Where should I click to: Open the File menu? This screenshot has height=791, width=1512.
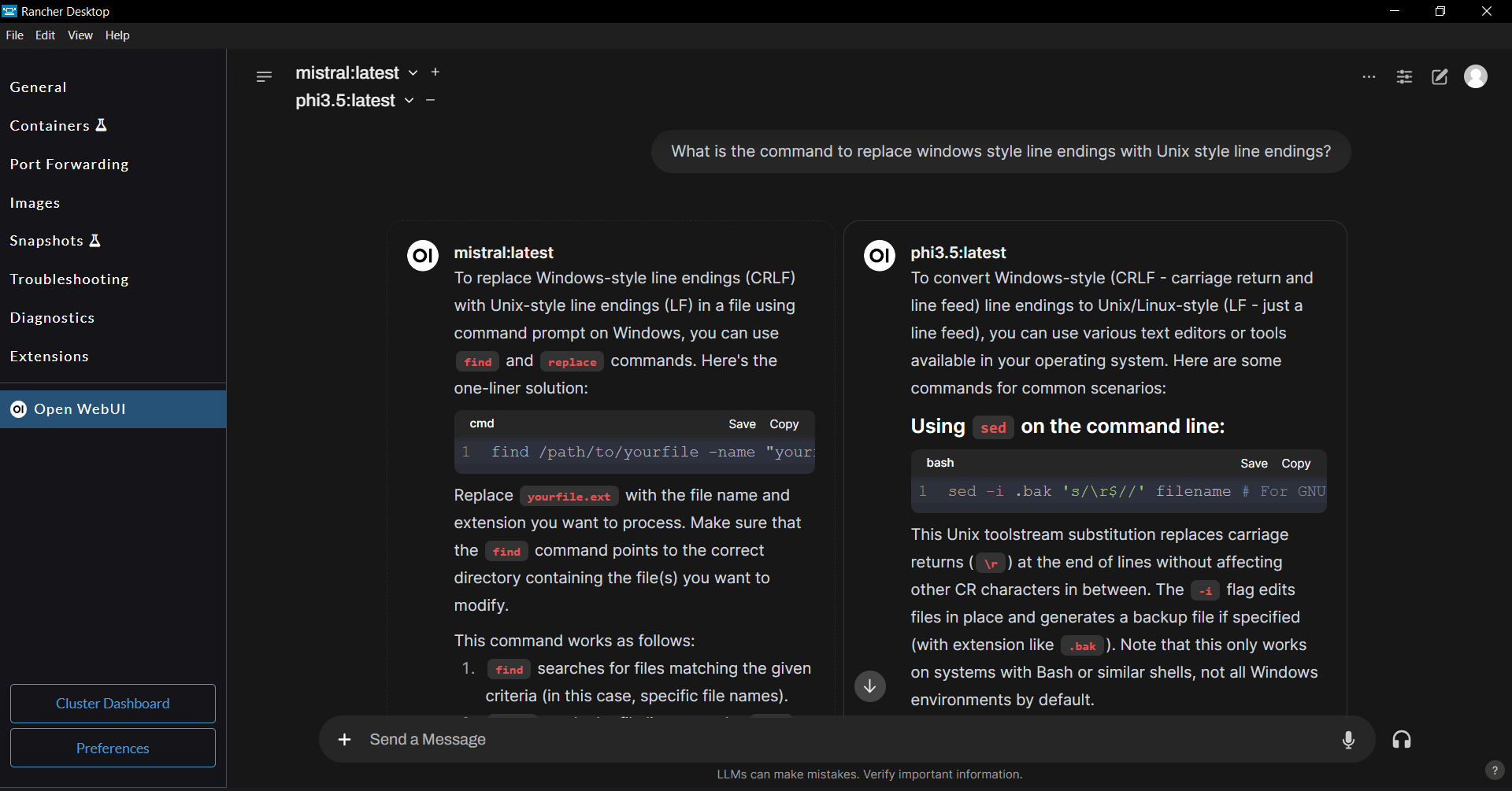15,35
